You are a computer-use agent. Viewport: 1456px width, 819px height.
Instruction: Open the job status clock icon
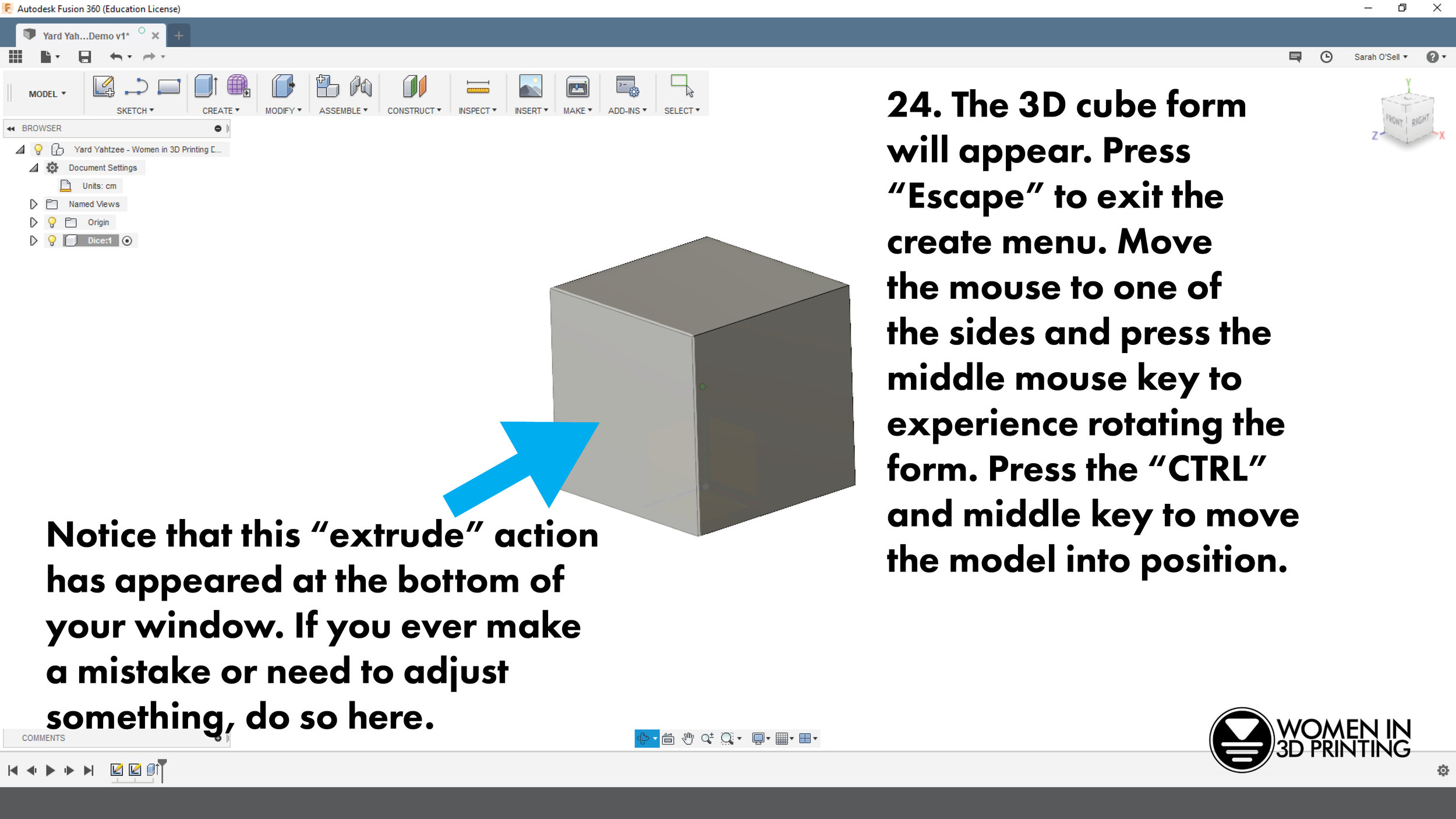[1326, 57]
